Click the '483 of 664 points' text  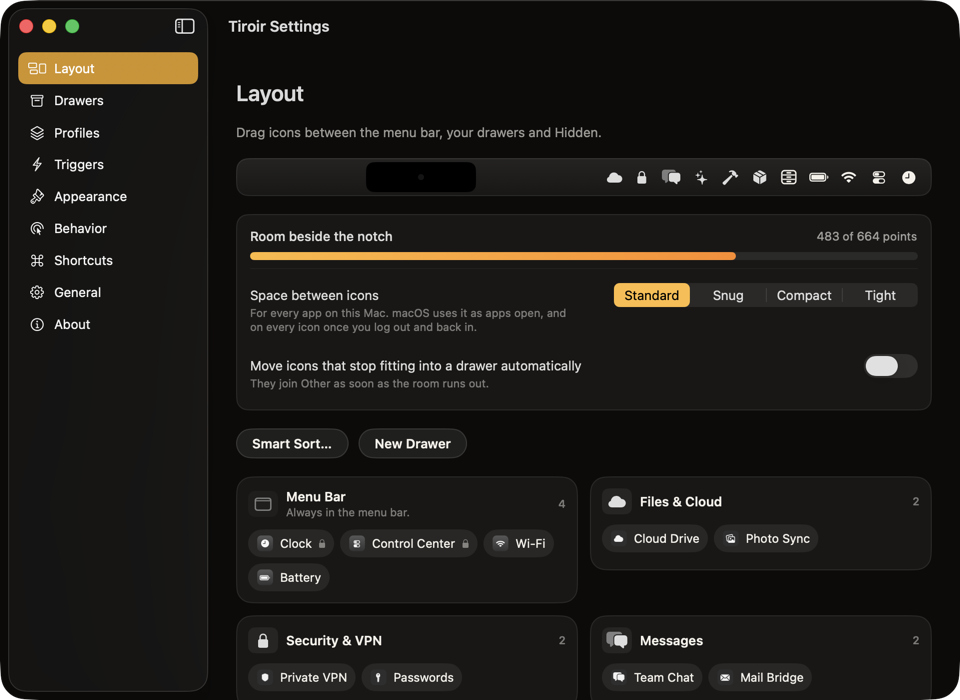click(866, 236)
